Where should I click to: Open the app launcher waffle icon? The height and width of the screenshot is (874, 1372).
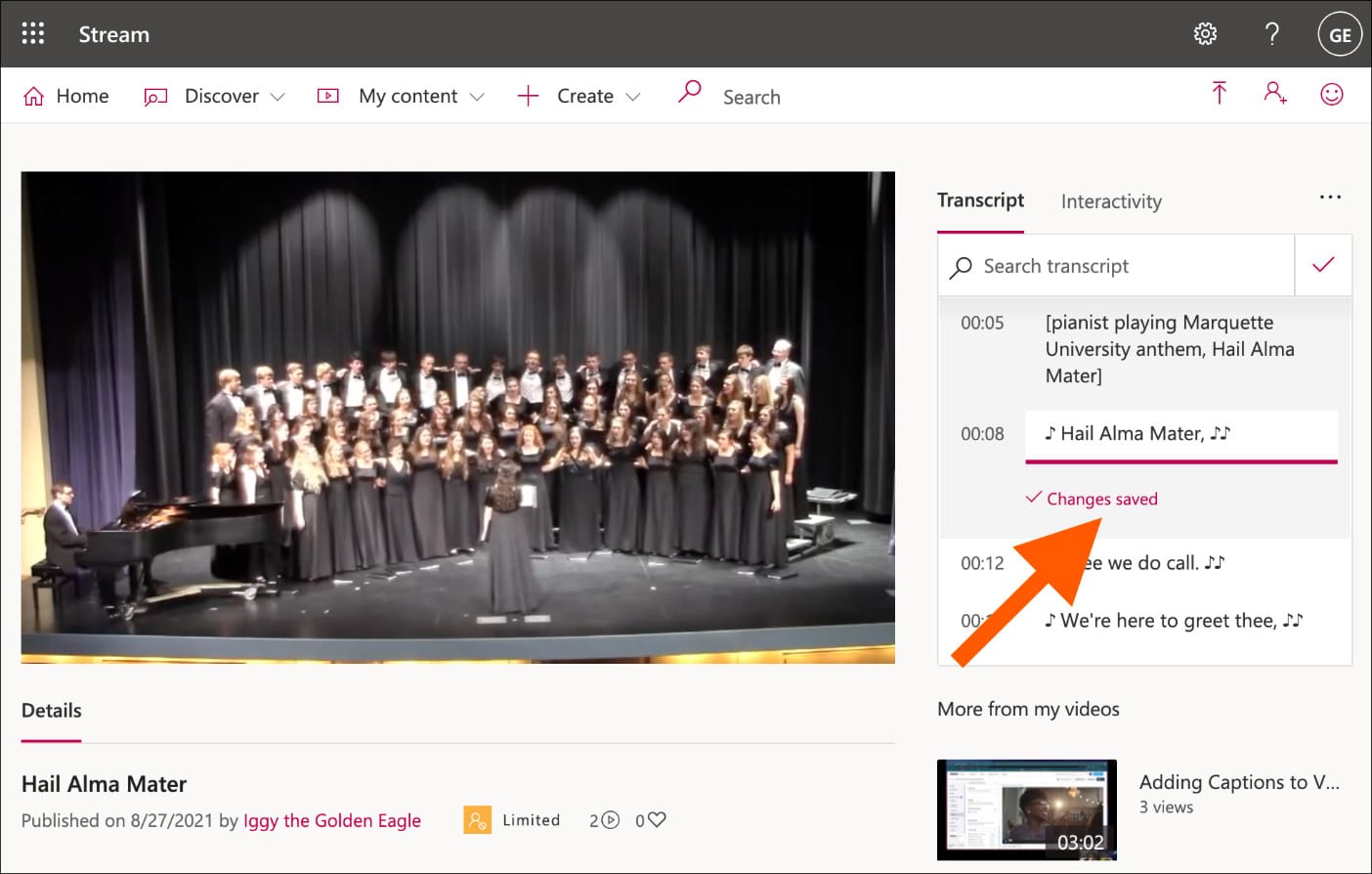[x=33, y=34]
